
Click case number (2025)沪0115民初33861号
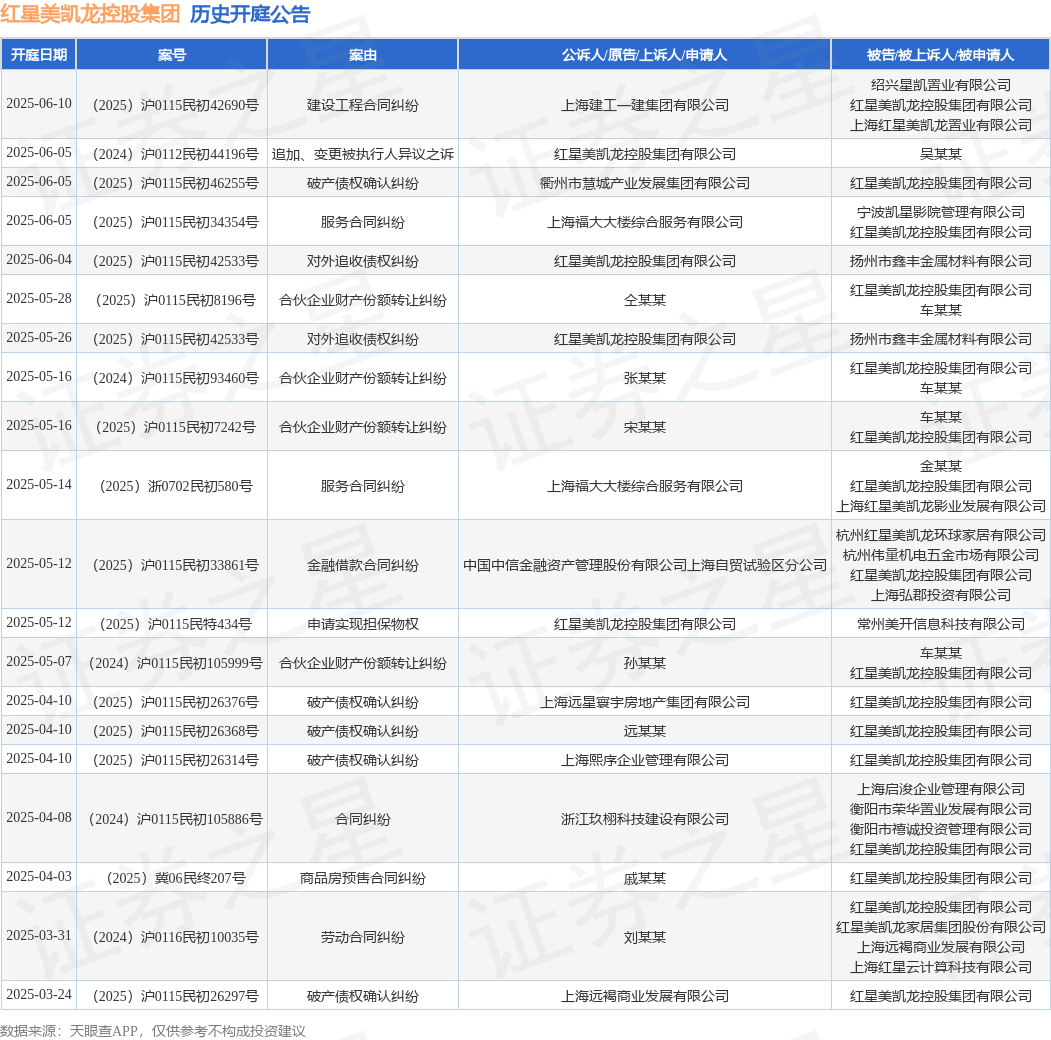[176, 565]
